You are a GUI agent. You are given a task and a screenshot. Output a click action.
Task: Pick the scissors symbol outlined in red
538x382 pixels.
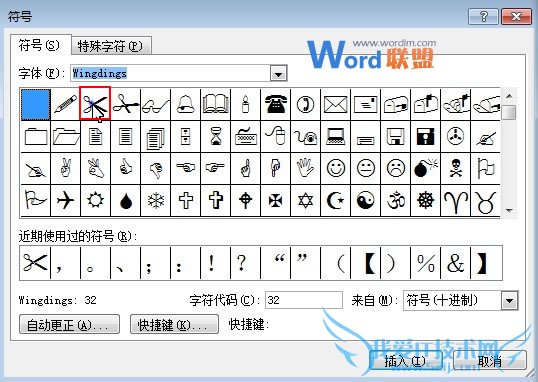click(x=95, y=103)
